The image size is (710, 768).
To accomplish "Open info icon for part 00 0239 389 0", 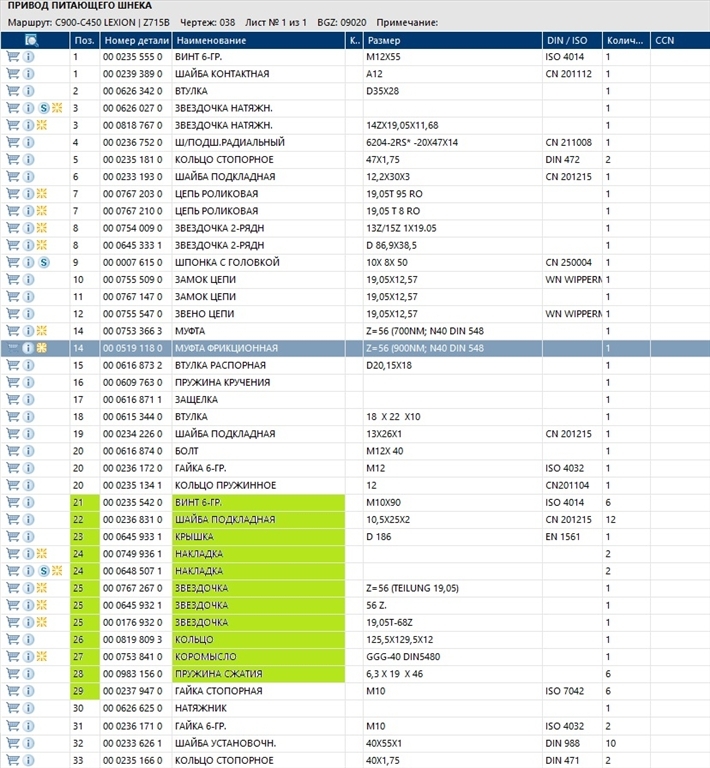I will [28, 73].
